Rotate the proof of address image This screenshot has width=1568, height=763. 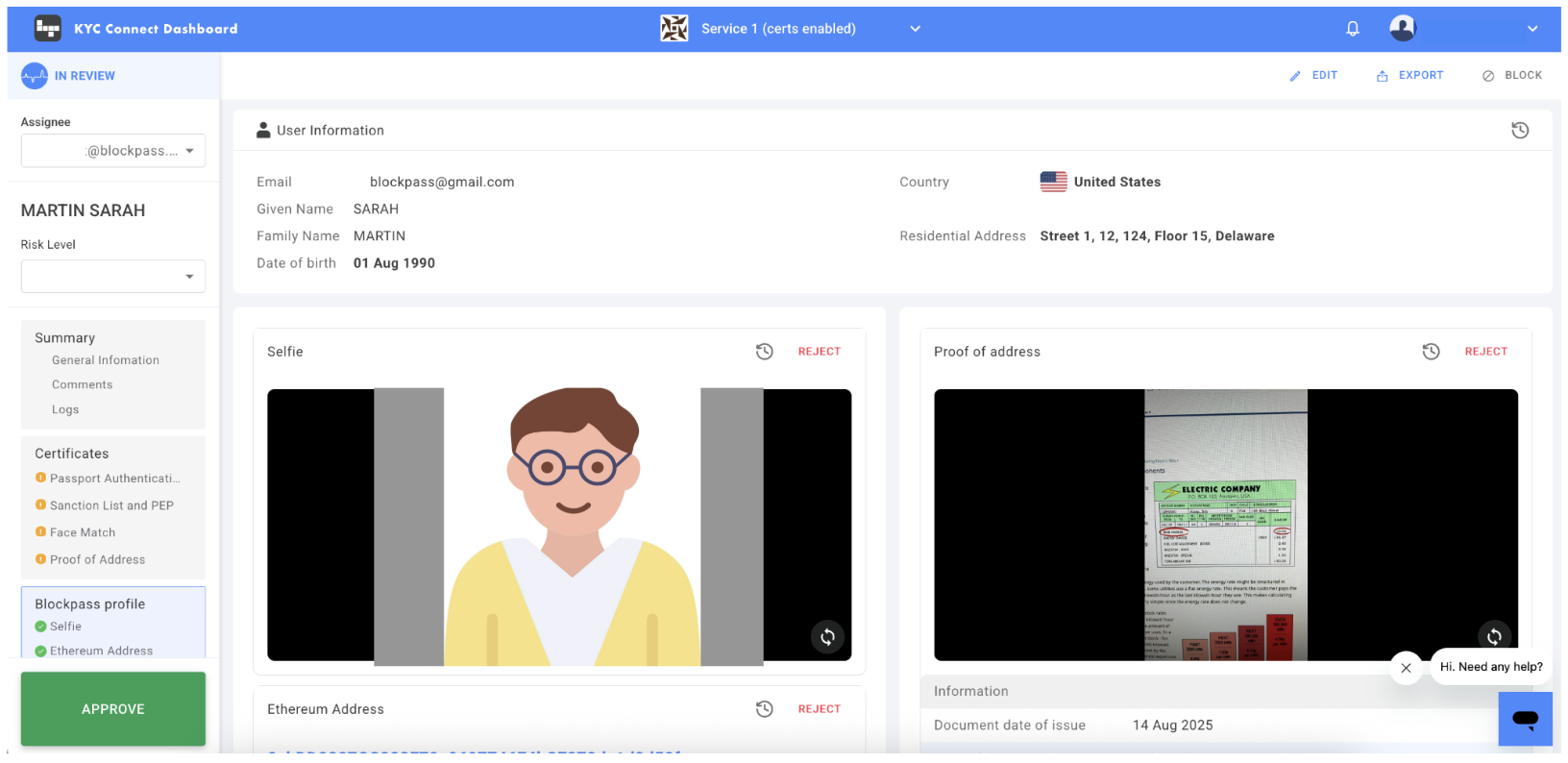(1494, 636)
